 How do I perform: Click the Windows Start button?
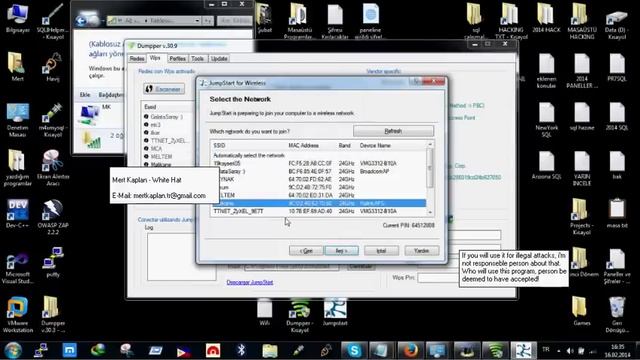coord(13,350)
